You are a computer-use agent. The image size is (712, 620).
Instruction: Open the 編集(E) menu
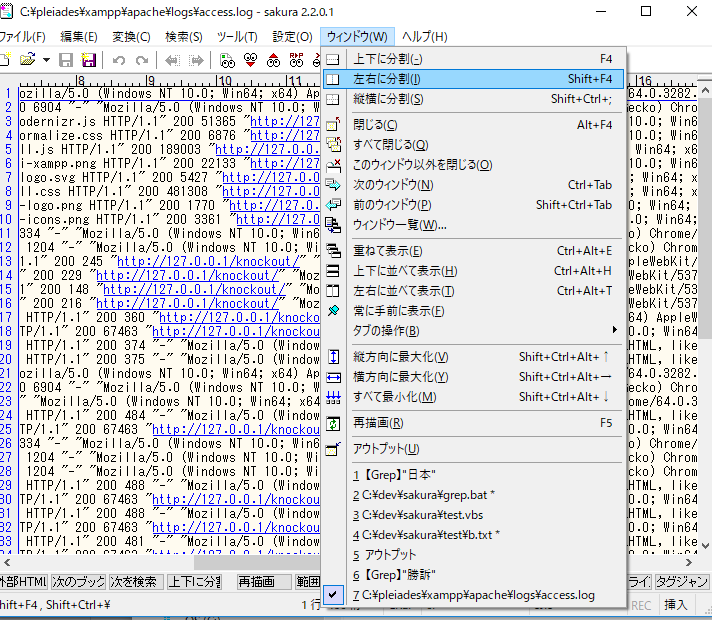click(x=79, y=37)
